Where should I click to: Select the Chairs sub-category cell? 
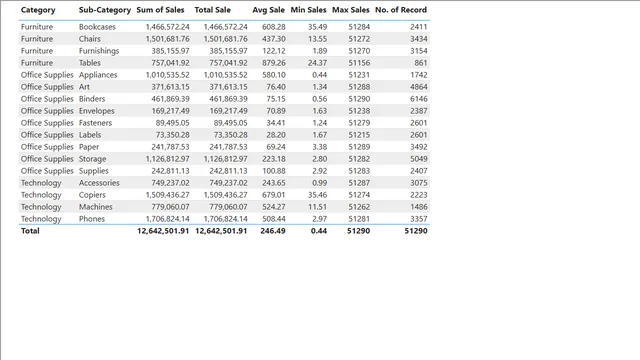tap(89, 39)
